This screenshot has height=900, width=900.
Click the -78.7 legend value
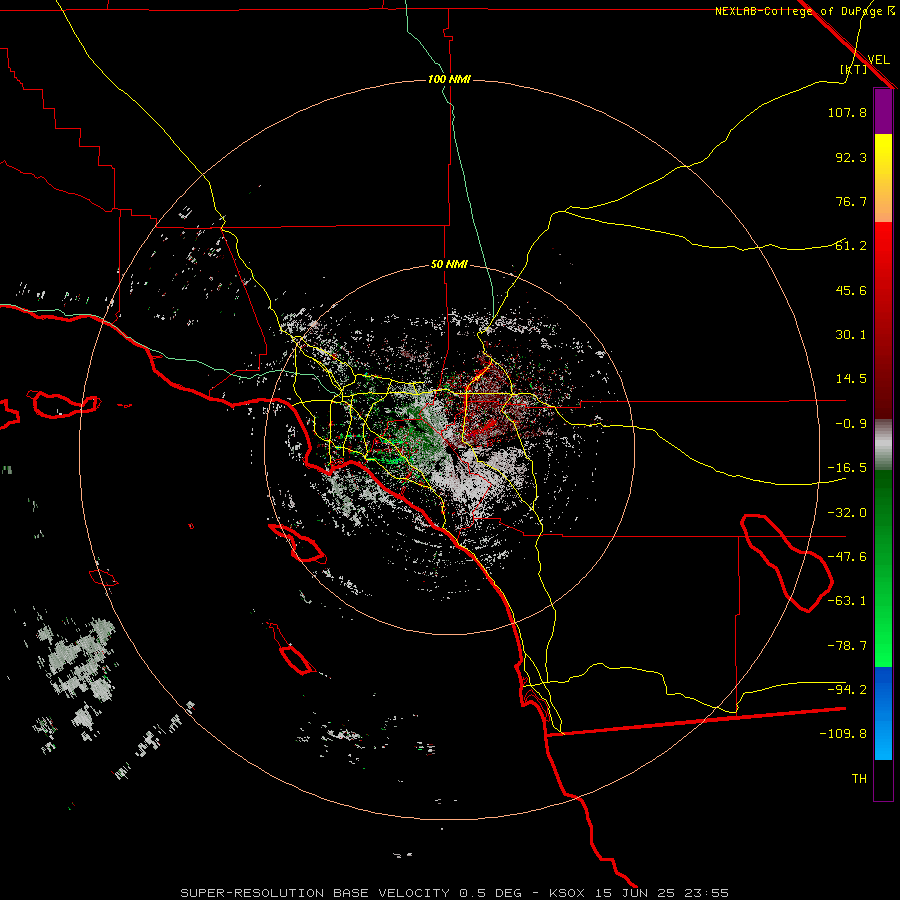[x=847, y=646]
